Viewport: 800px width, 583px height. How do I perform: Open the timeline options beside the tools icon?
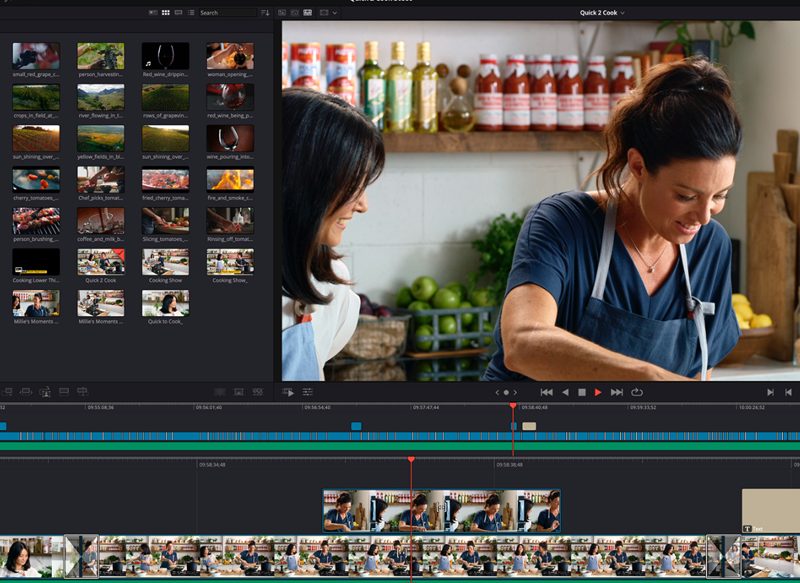pyautogui.click(x=307, y=392)
